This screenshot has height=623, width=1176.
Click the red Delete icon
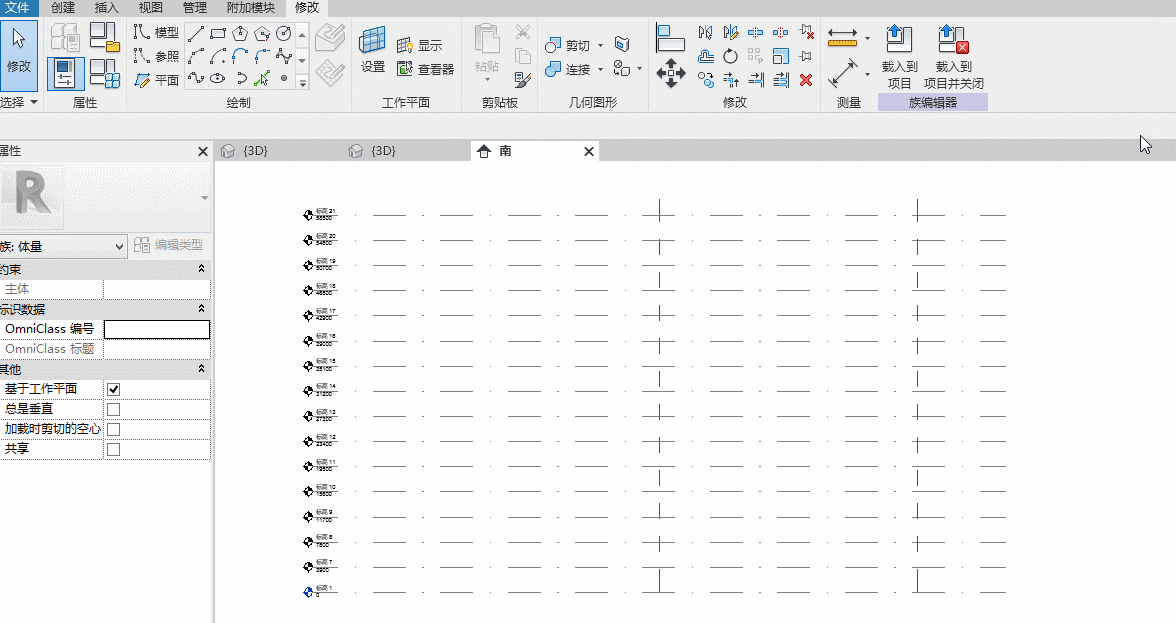point(806,79)
